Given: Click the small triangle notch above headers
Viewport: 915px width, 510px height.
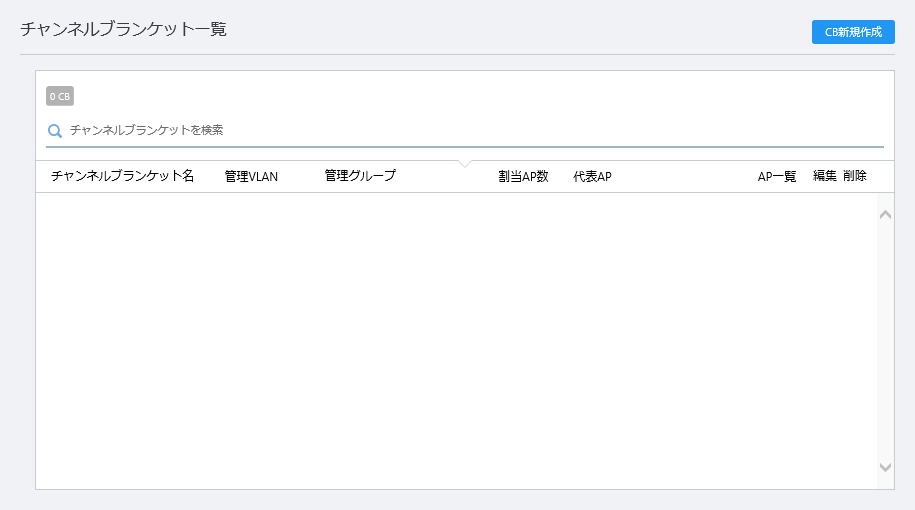Looking at the screenshot, I should (x=465, y=164).
